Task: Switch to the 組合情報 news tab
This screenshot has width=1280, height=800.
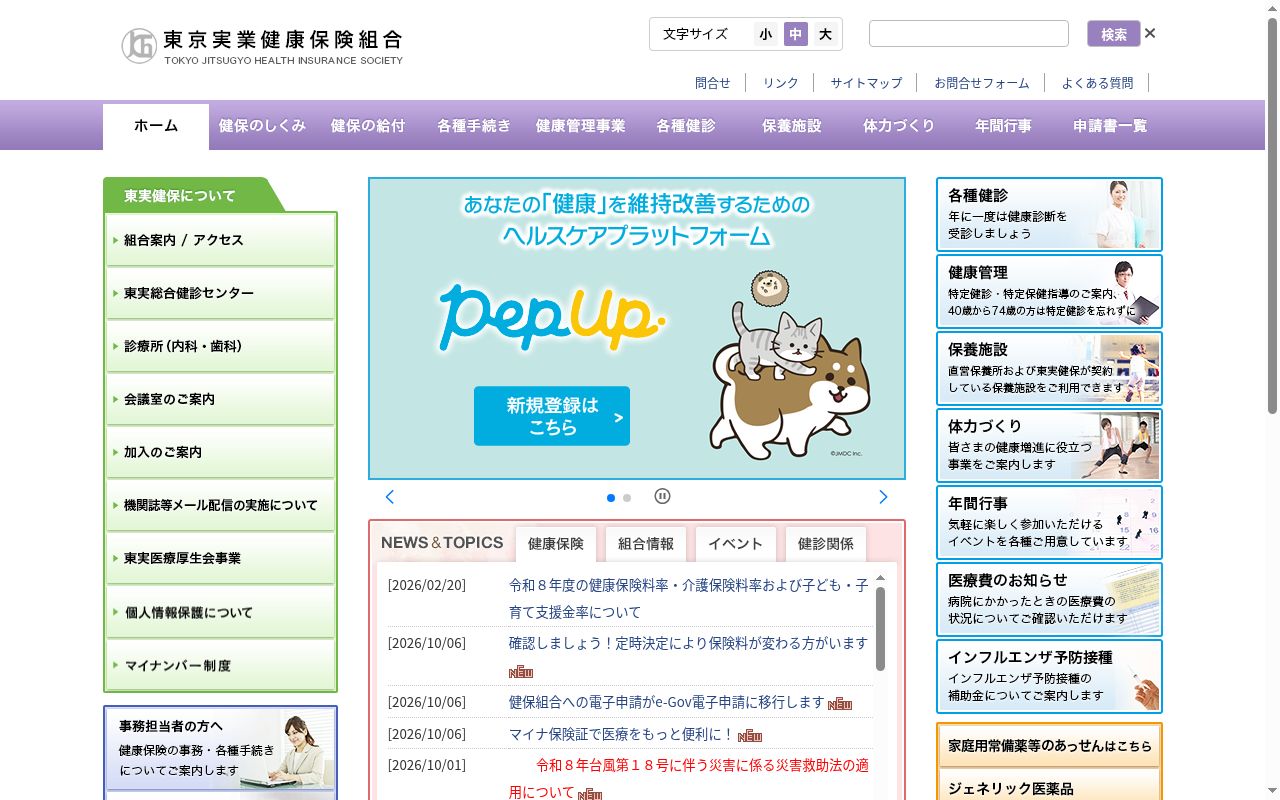Action: click(x=646, y=544)
